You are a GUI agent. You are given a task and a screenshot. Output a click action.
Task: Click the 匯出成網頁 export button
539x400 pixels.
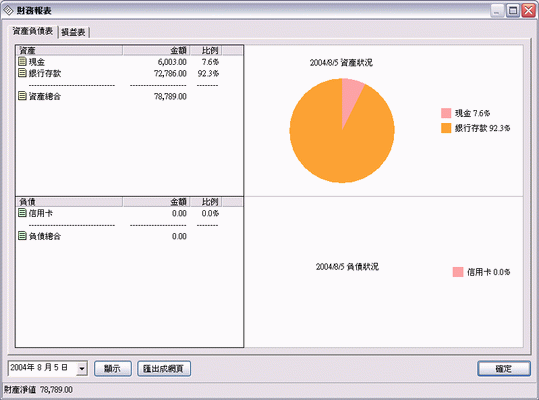coord(164,369)
